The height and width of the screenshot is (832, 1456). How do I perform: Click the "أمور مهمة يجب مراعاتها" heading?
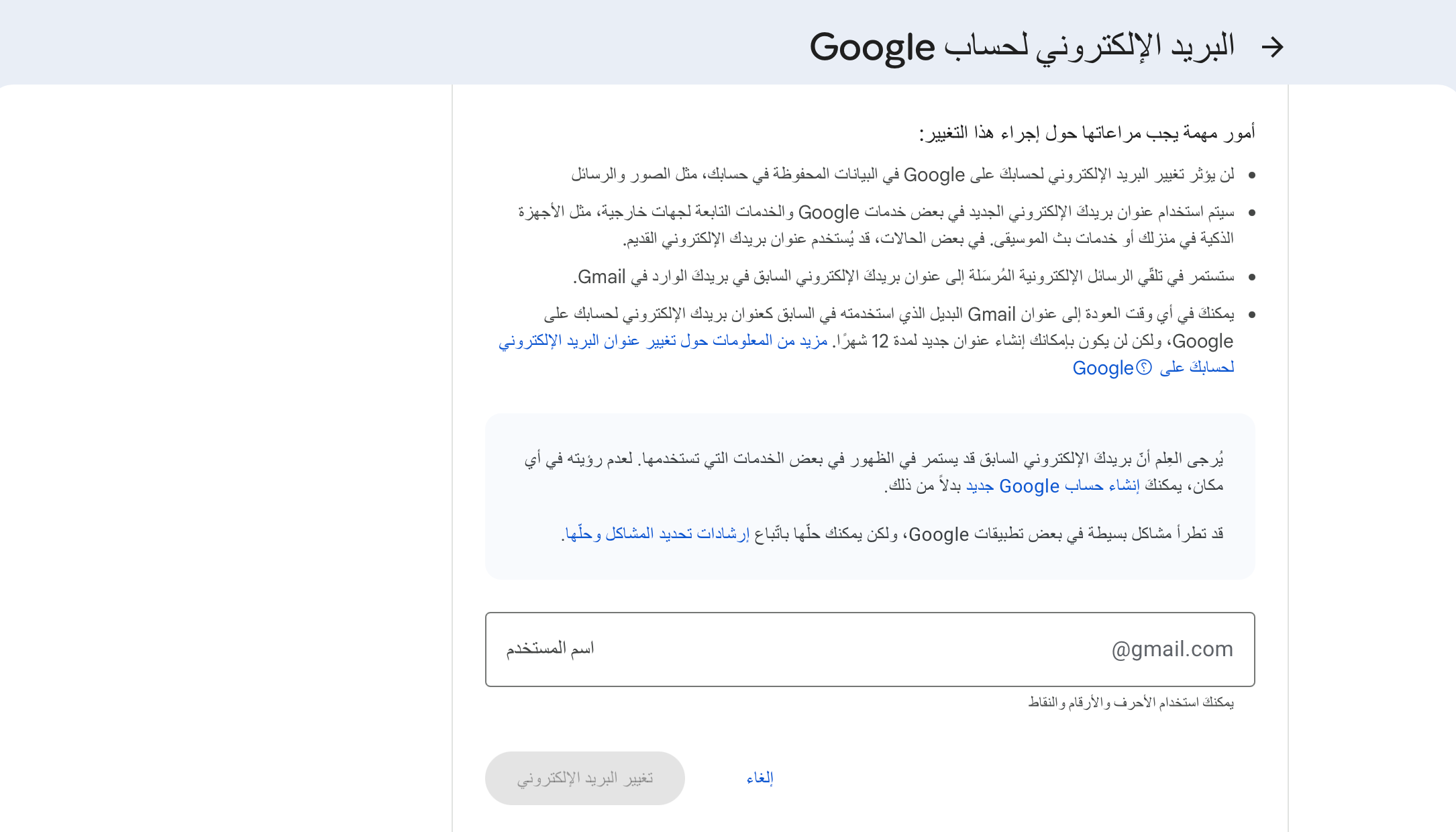[x=1087, y=133]
